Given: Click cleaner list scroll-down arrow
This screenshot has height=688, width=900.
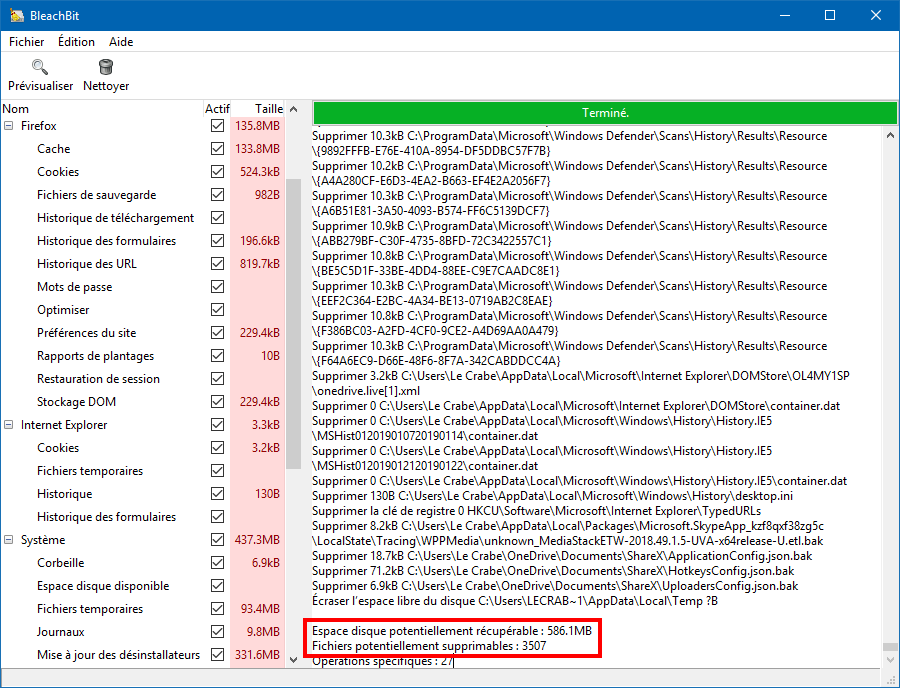Looking at the screenshot, I should coord(293,660).
